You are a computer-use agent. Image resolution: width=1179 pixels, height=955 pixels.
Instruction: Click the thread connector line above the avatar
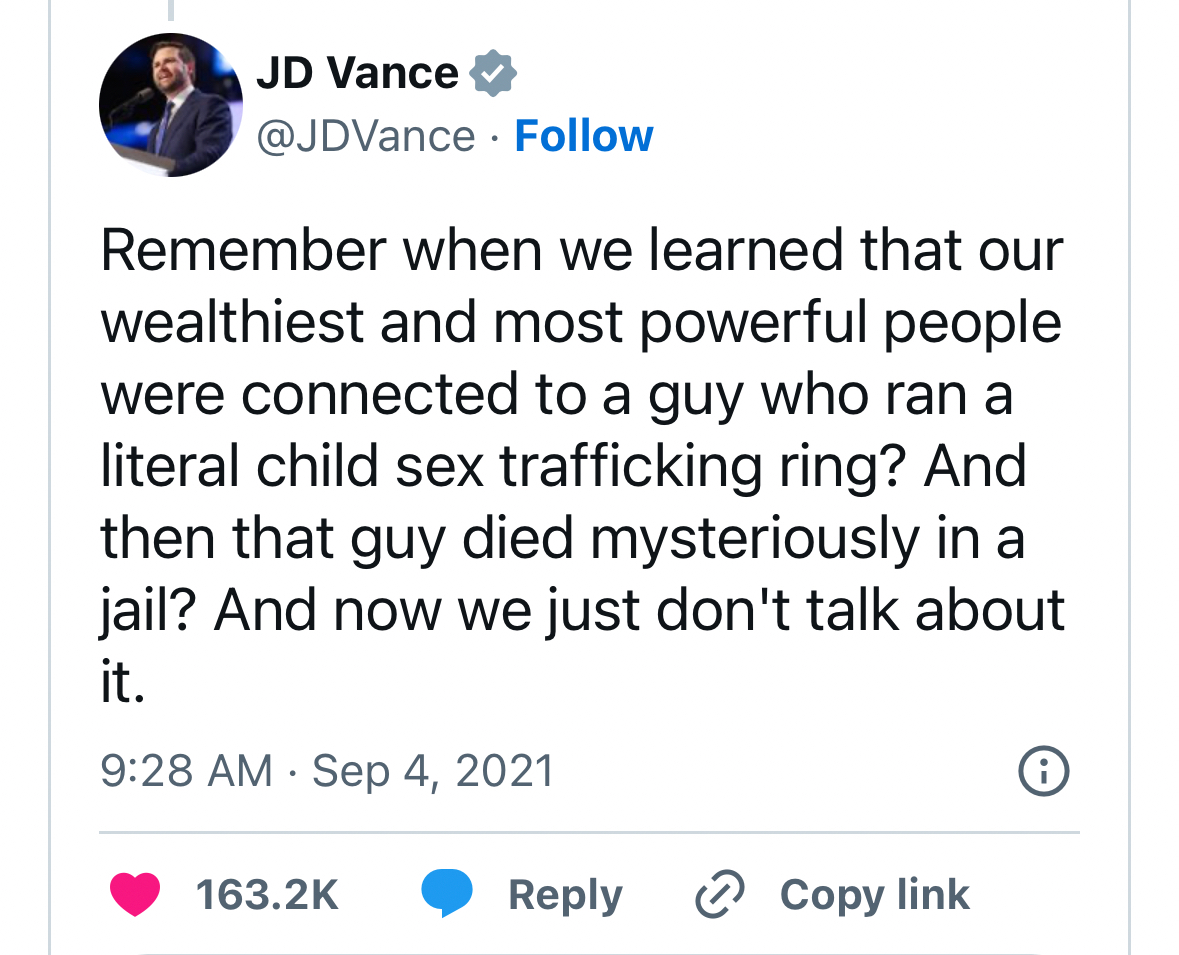point(171,9)
